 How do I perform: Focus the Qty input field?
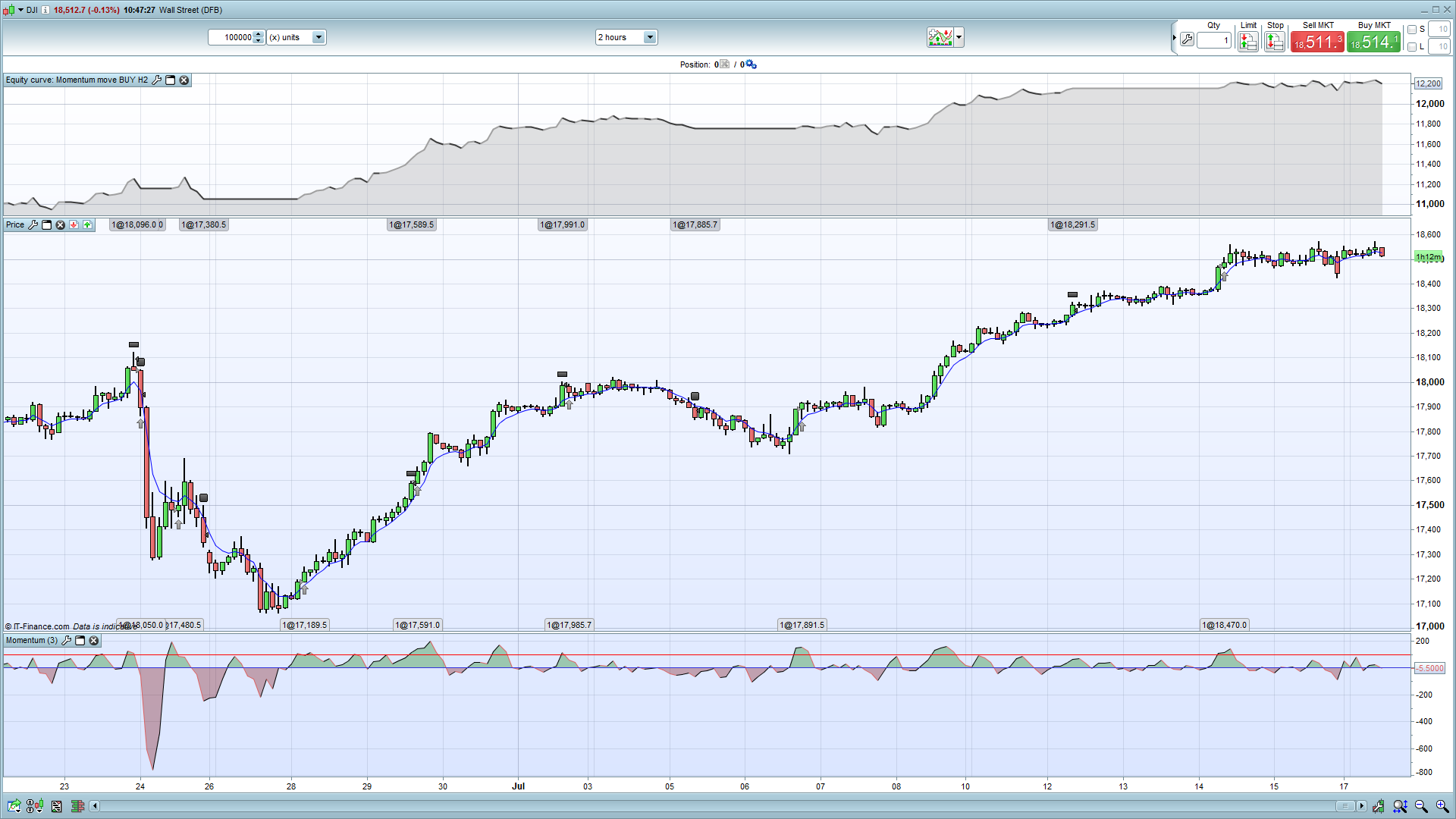(1214, 40)
